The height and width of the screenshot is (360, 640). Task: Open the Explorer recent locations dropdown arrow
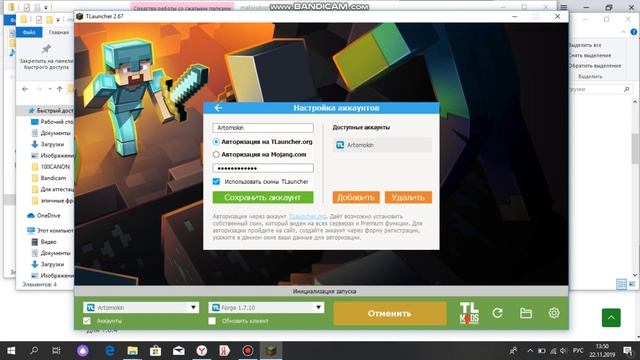[50, 89]
